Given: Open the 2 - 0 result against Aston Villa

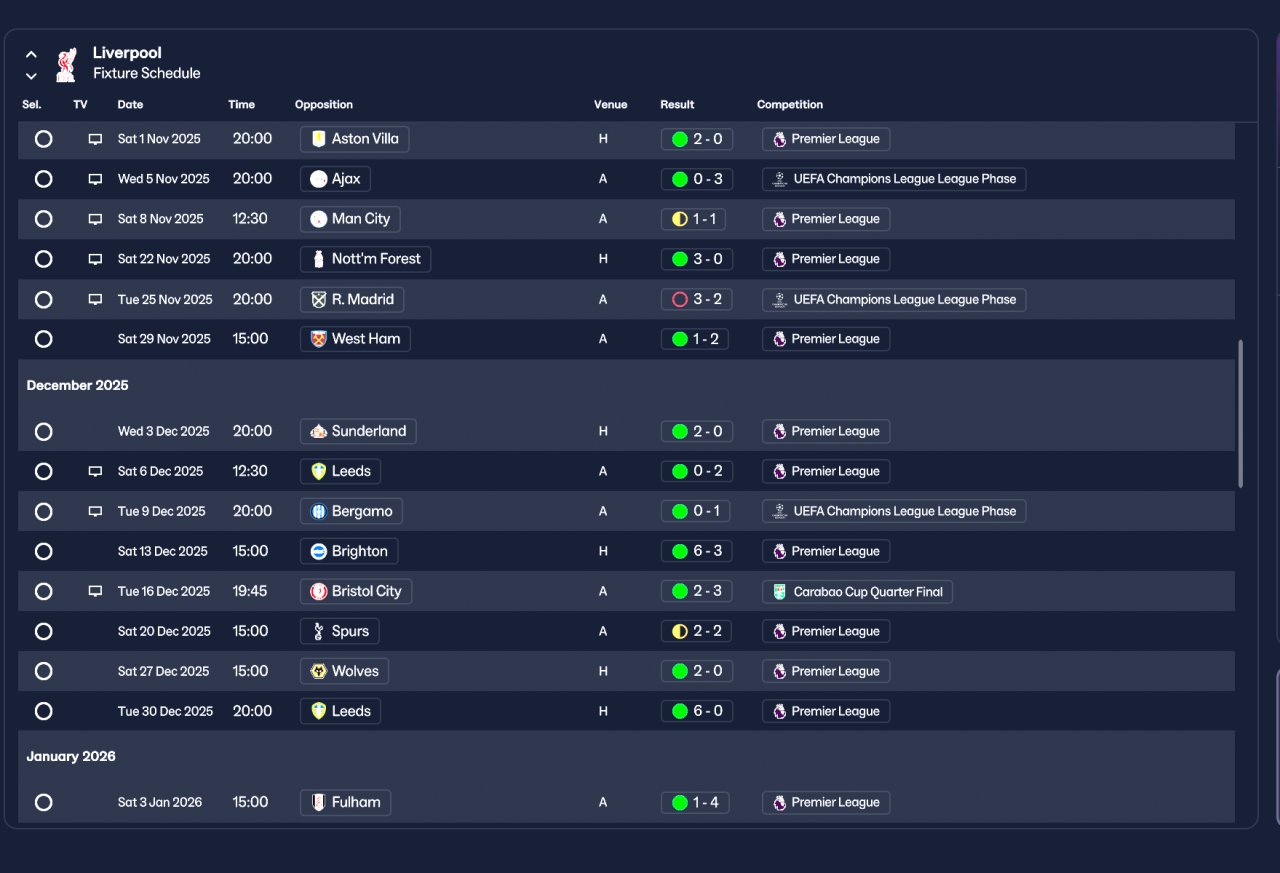Looking at the screenshot, I should [x=697, y=139].
